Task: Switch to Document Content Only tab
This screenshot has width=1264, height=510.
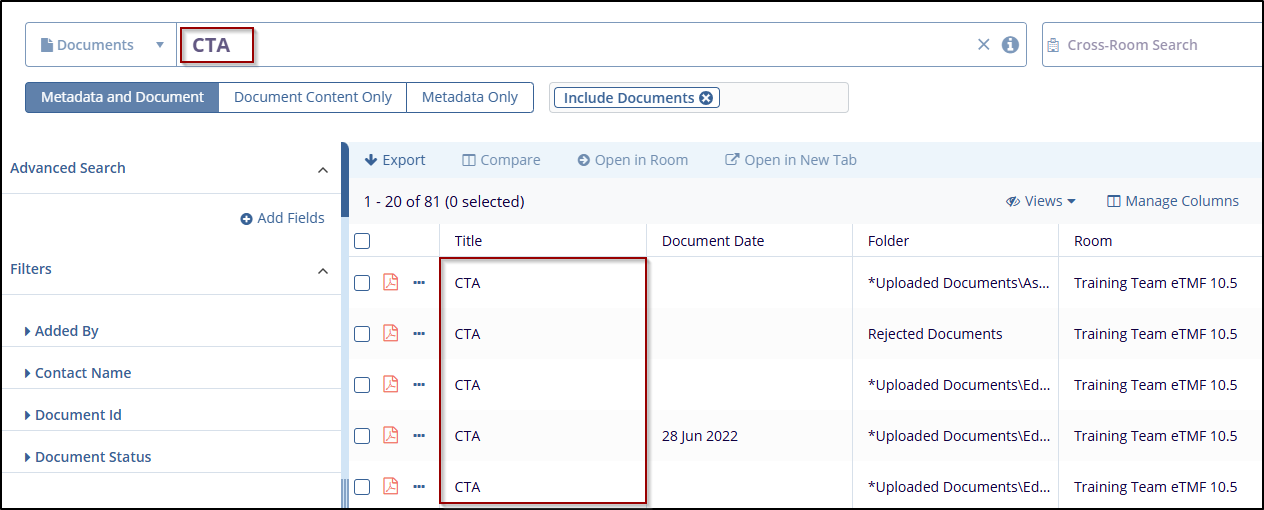Action: tap(312, 98)
